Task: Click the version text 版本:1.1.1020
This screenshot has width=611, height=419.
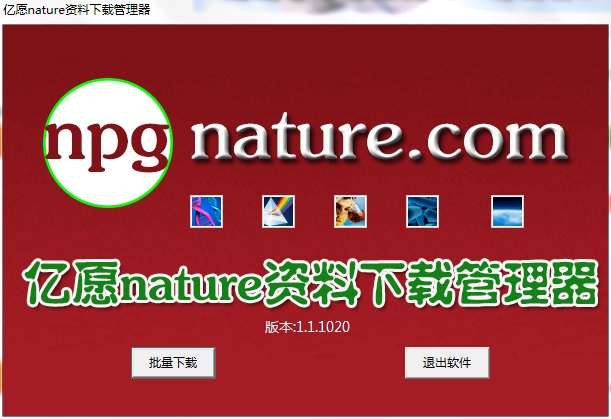Action: coord(307,327)
